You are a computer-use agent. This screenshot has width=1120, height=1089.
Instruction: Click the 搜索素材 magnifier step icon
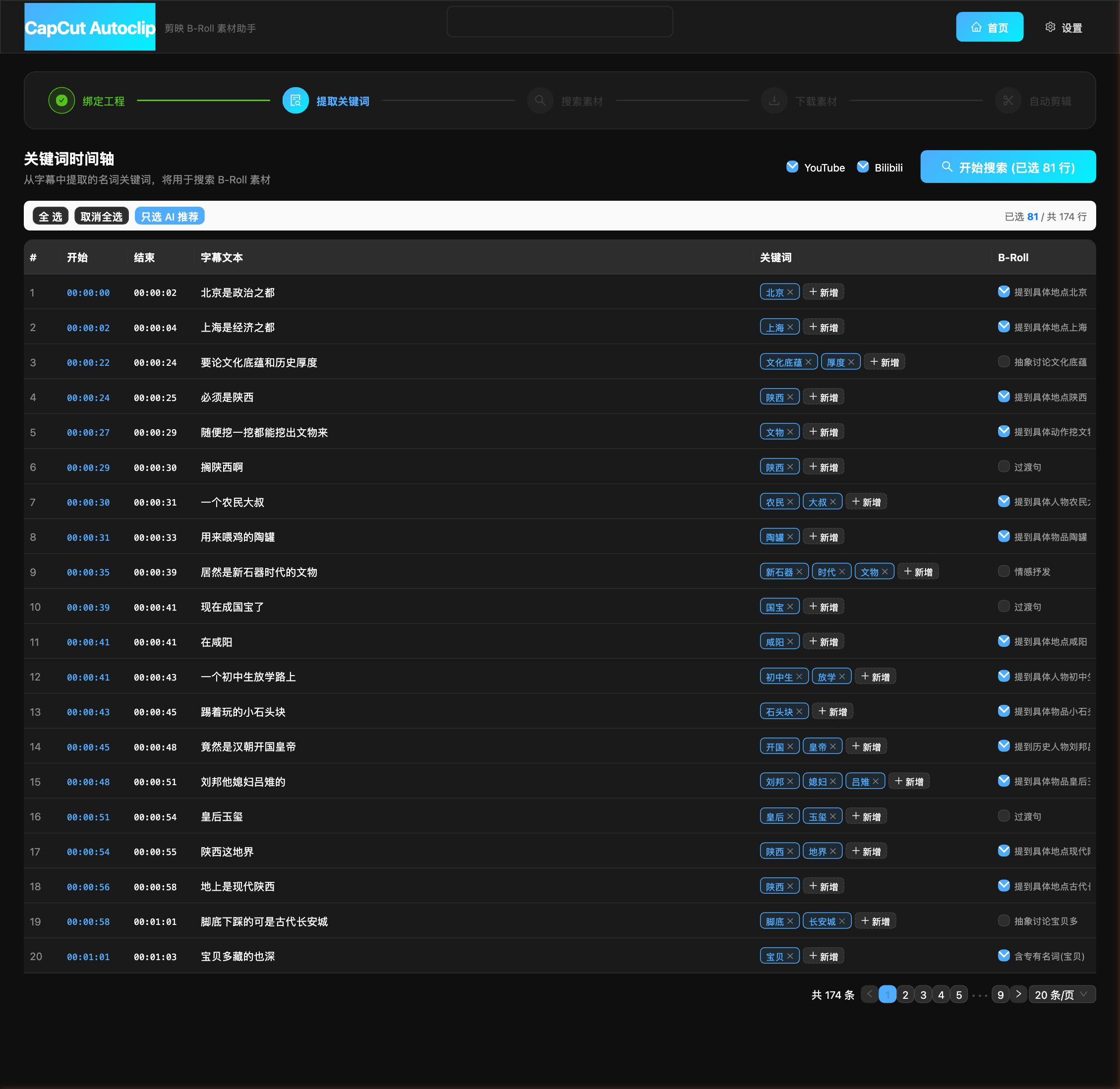tap(539, 101)
